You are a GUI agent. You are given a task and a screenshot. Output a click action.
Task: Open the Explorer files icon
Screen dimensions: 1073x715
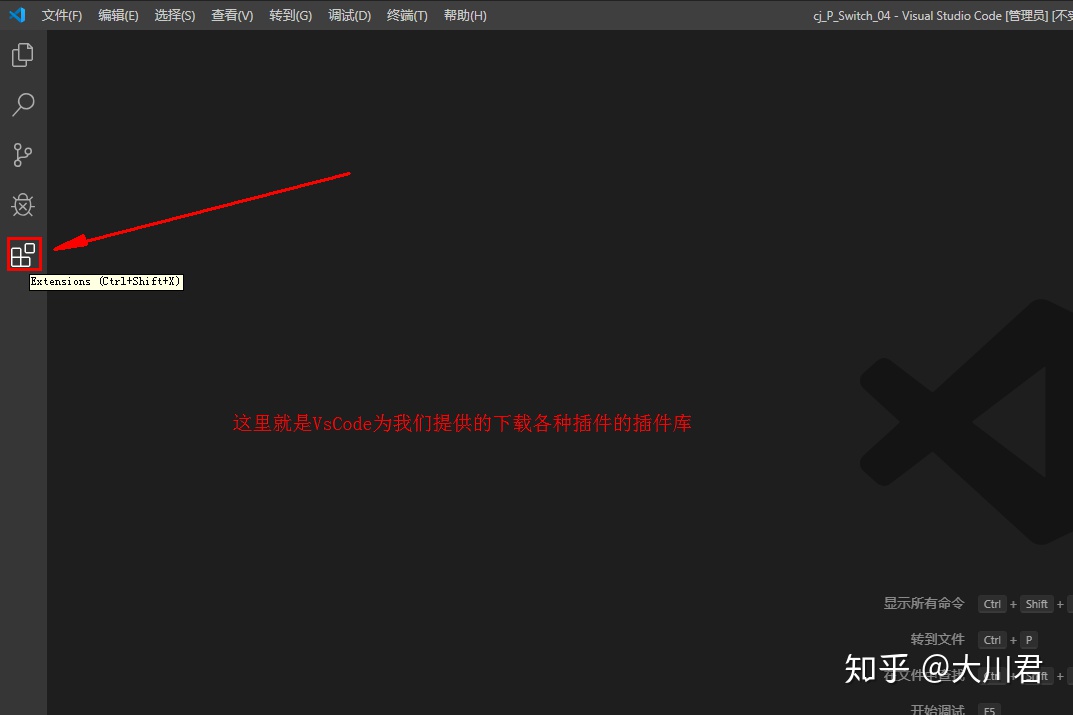(23, 55)
